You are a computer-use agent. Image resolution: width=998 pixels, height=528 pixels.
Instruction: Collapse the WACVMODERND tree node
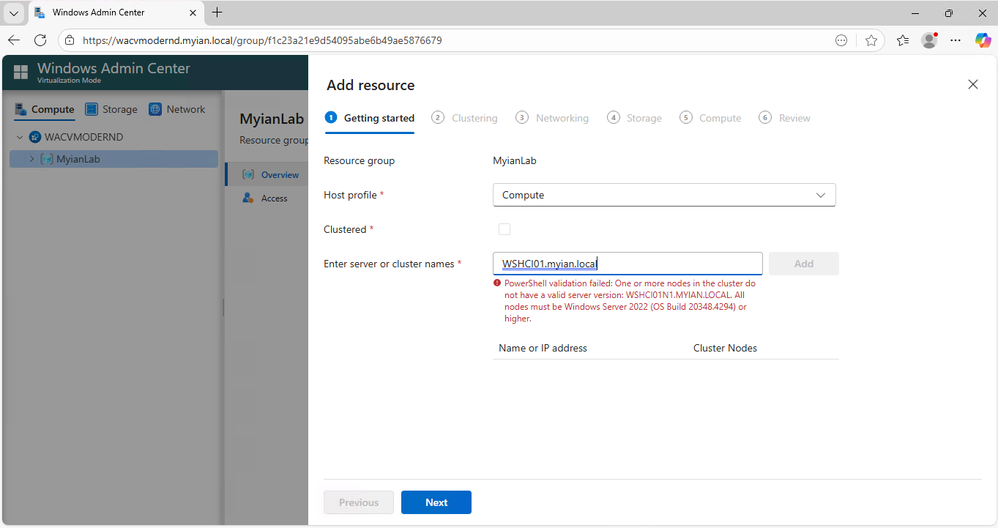[x=20, y=137]
